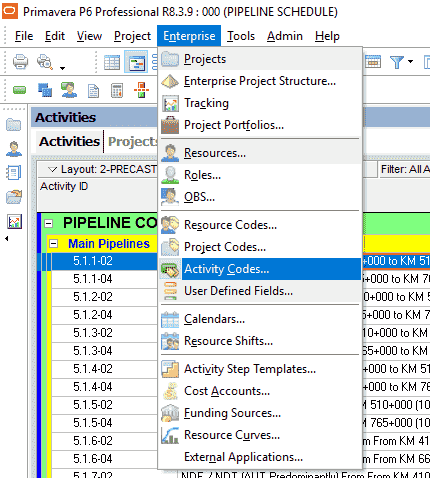Show the Activity Table view icon
Viewport: 430px width, 478px height.
tap(112, 62)
